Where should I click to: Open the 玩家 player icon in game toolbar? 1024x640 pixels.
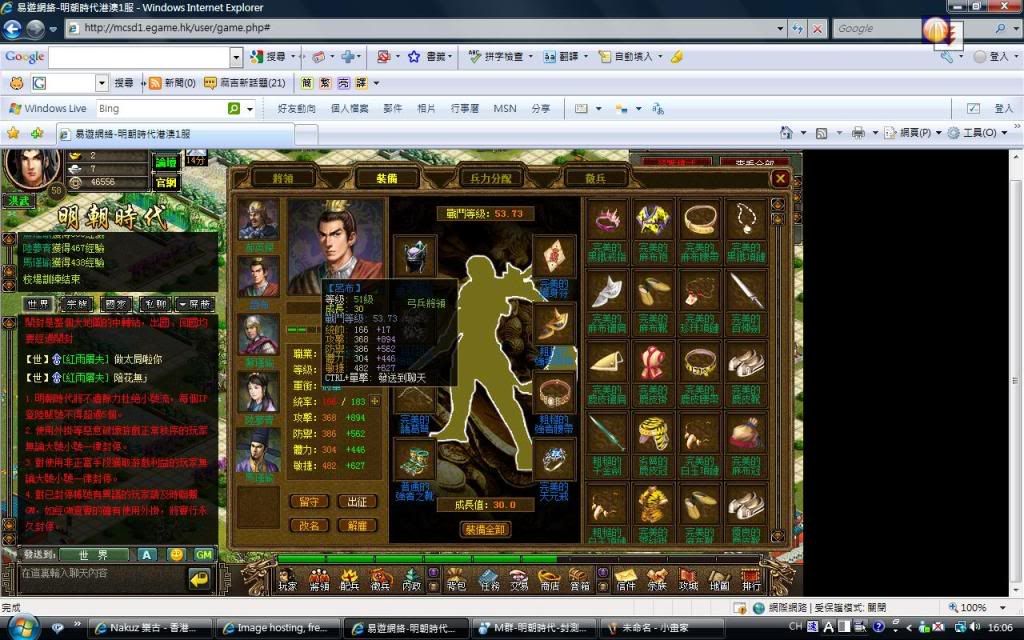pos(287,578)
